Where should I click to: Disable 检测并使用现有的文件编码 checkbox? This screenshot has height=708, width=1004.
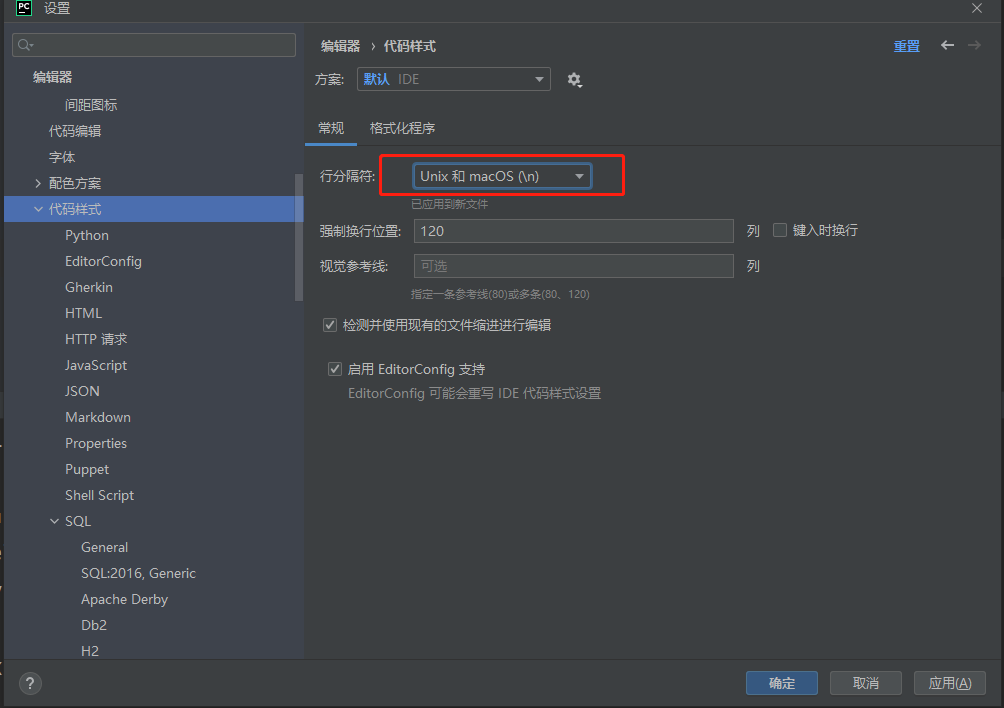(329, 324)
